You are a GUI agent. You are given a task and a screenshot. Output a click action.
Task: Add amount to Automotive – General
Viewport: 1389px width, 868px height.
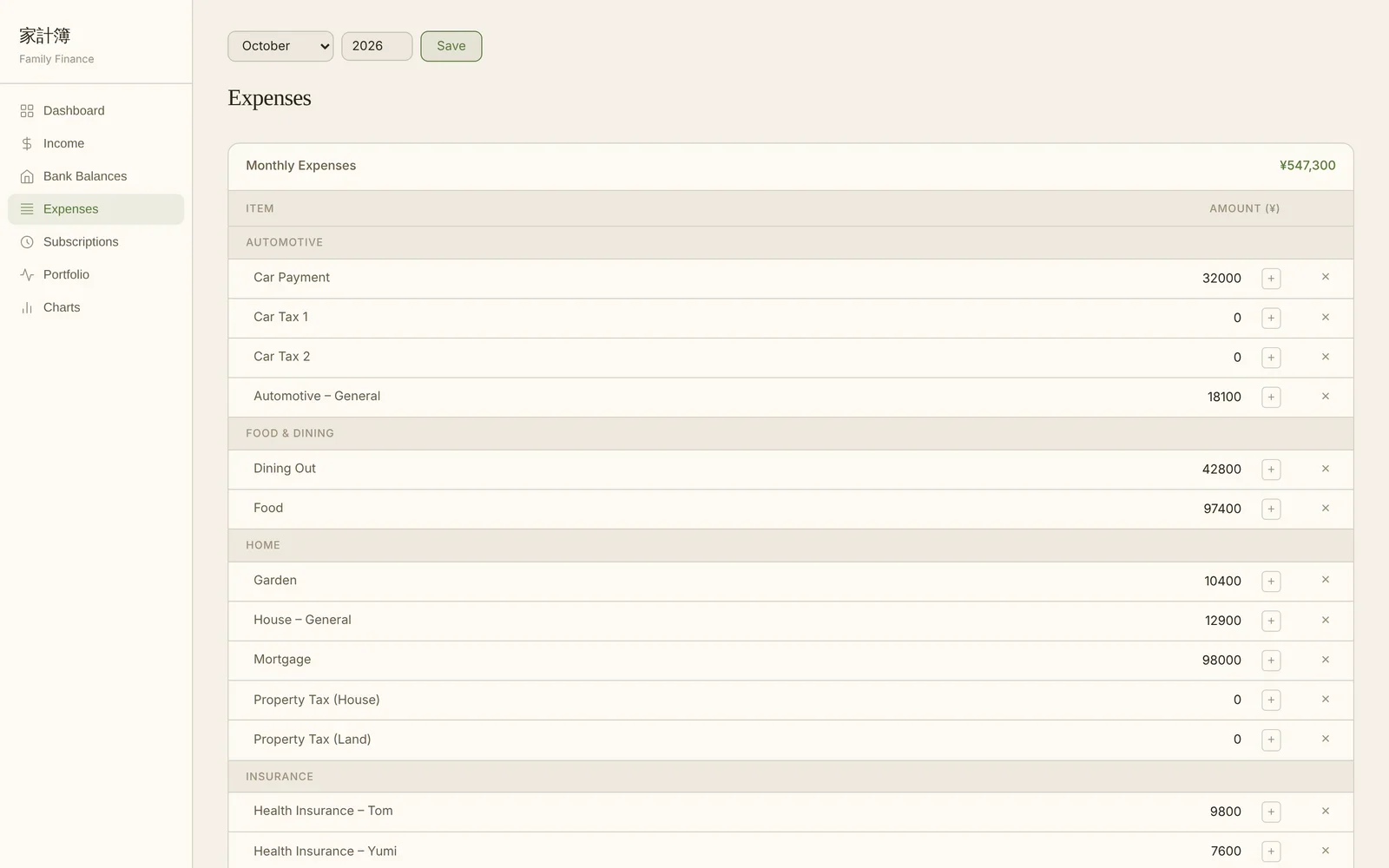click(1271, 398)
